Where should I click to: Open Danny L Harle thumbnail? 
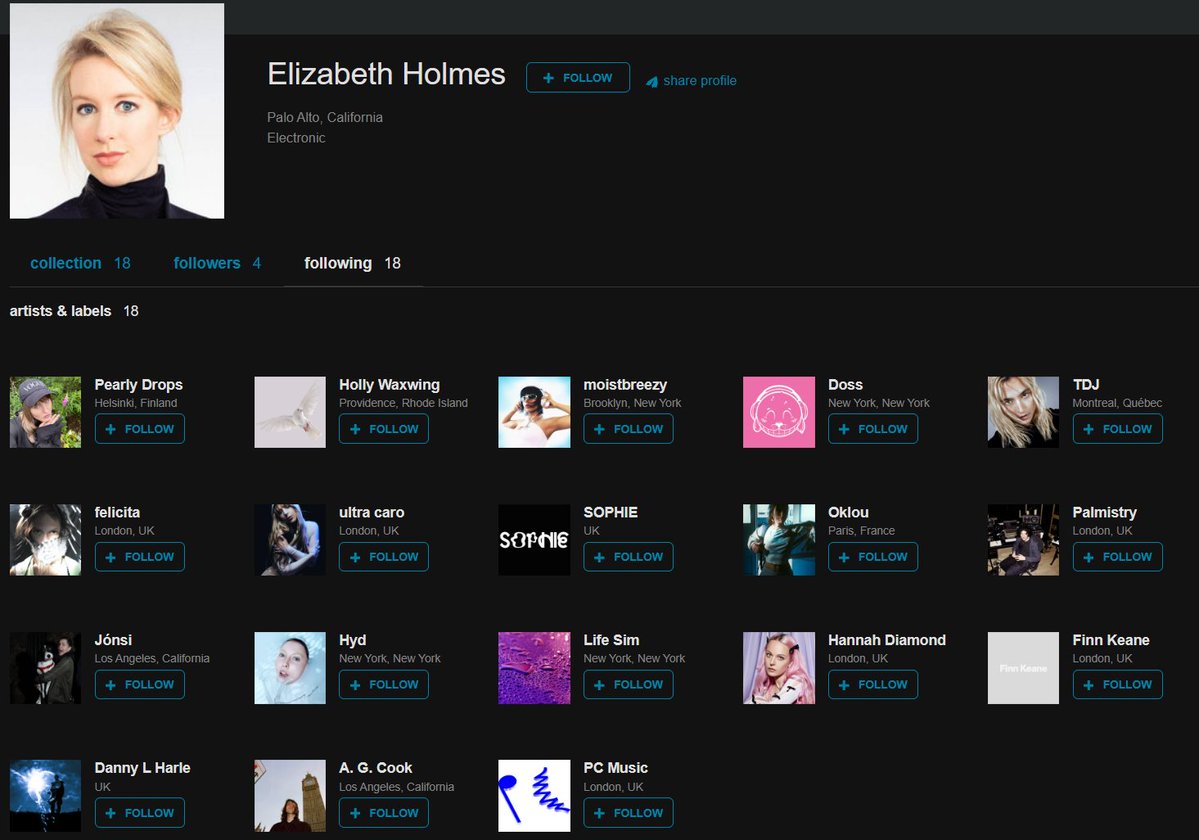[45, 796]
